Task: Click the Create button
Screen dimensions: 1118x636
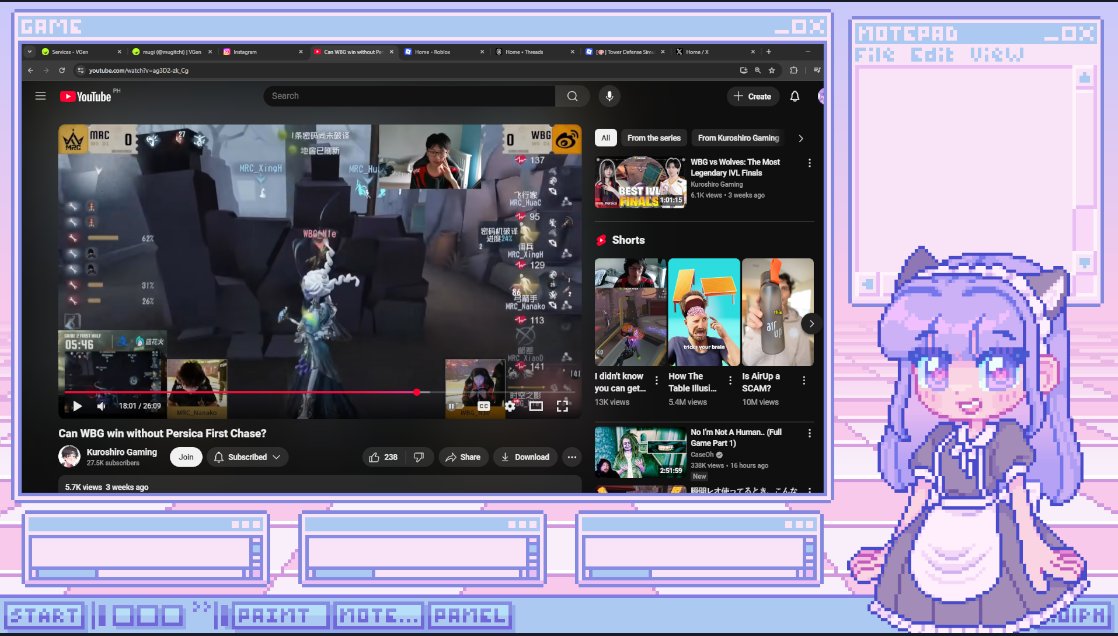Action: tap(753, 96)
